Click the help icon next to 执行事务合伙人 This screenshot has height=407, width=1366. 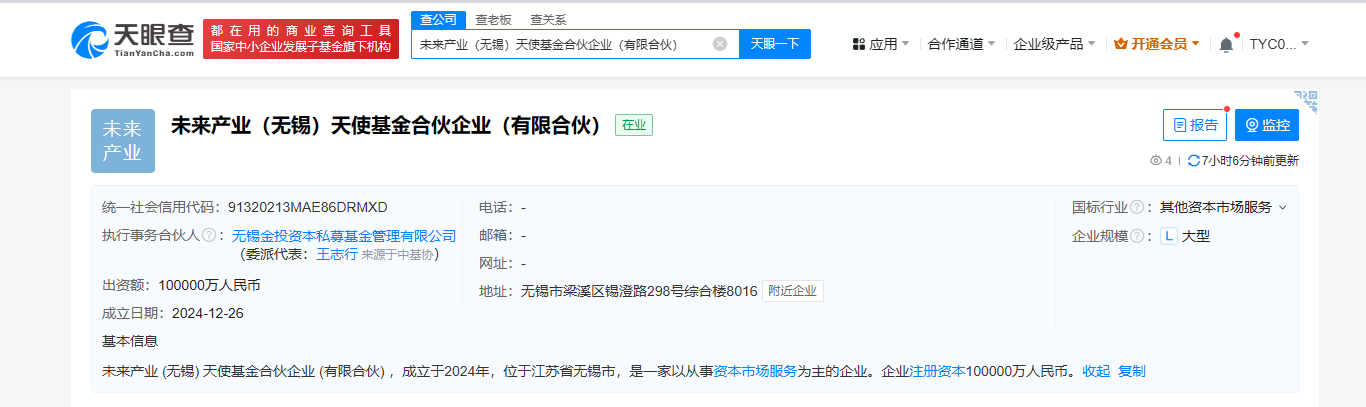click(x=209, y=235)
